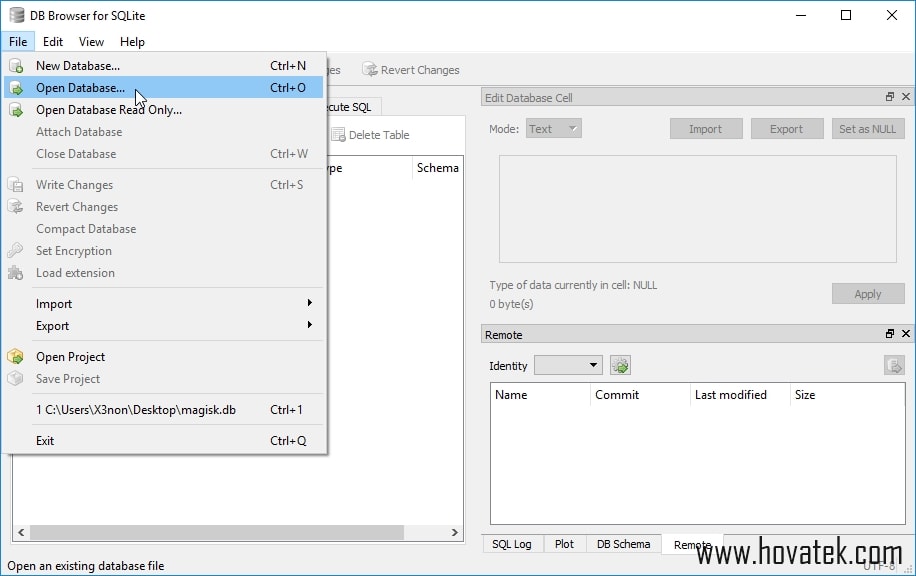Open the View menu

tap(91, 41)
